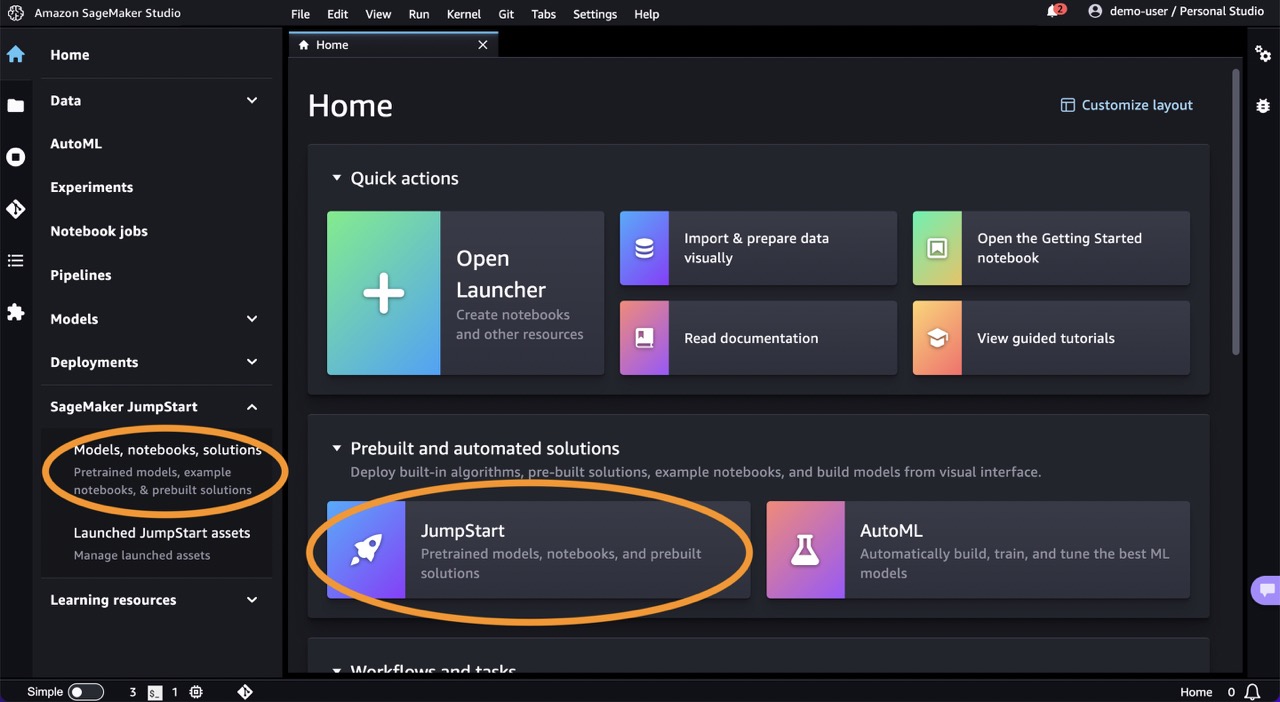Click demo-user / Personal Studio label
Viewport: 1280px width, 702px height.
tap(1187, 11)
